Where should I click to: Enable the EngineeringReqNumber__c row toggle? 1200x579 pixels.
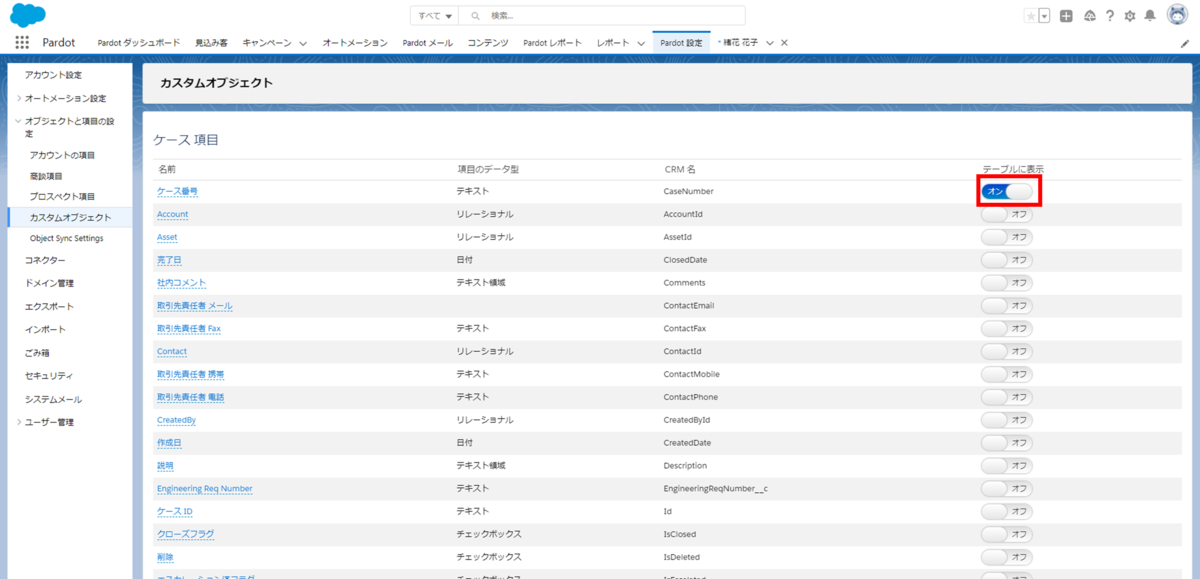tap(1007, 489)
